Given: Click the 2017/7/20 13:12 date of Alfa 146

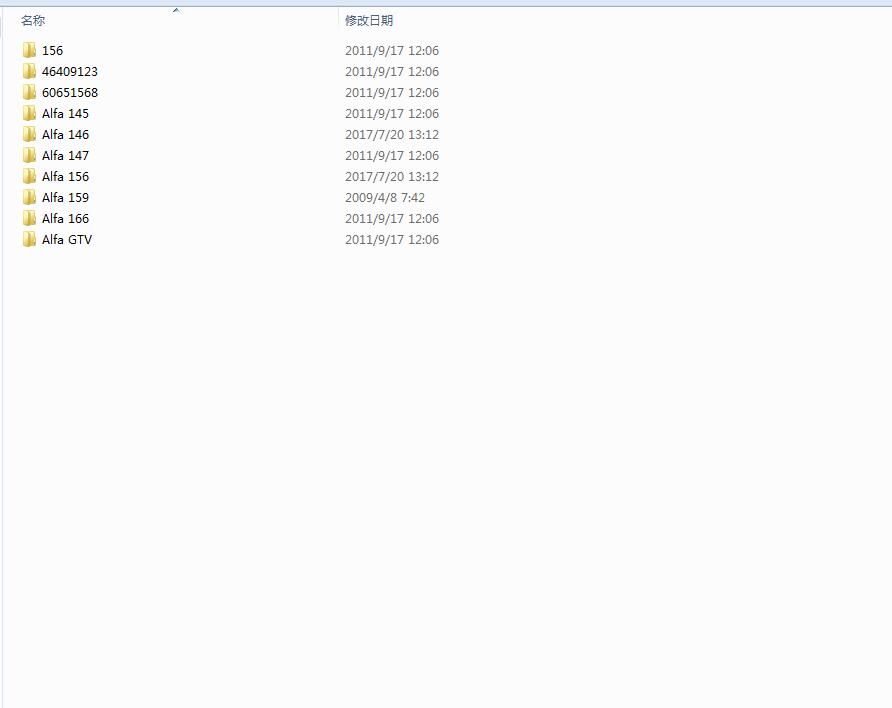Looking at the screenshot, I should (392, 134).
